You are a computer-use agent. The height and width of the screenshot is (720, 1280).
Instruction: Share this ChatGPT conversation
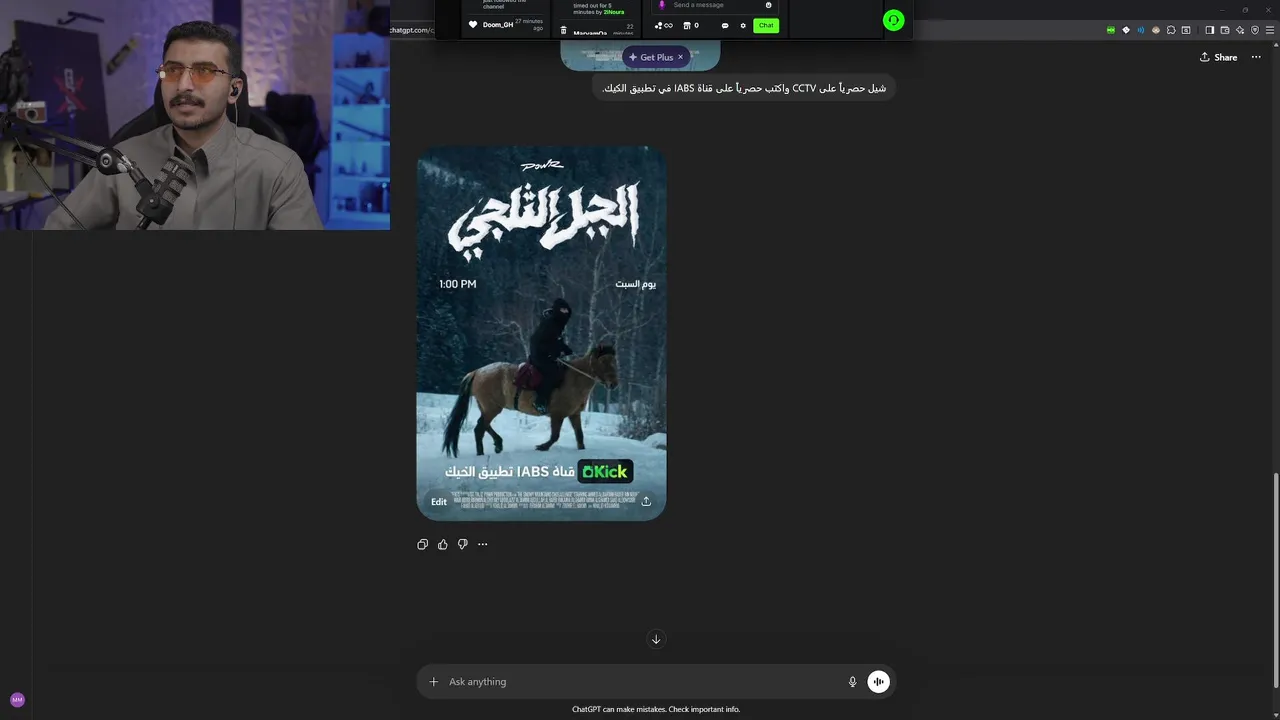1219,57
